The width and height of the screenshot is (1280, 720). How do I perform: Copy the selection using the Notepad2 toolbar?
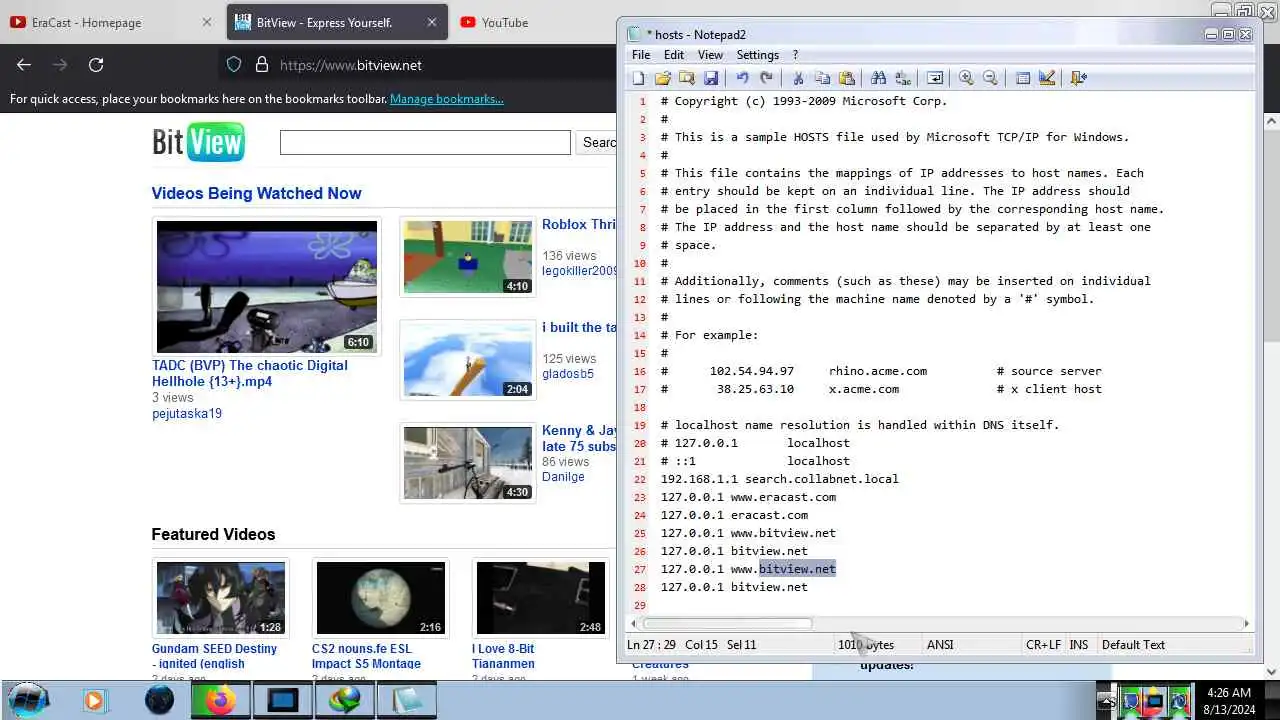click(822, 78)
